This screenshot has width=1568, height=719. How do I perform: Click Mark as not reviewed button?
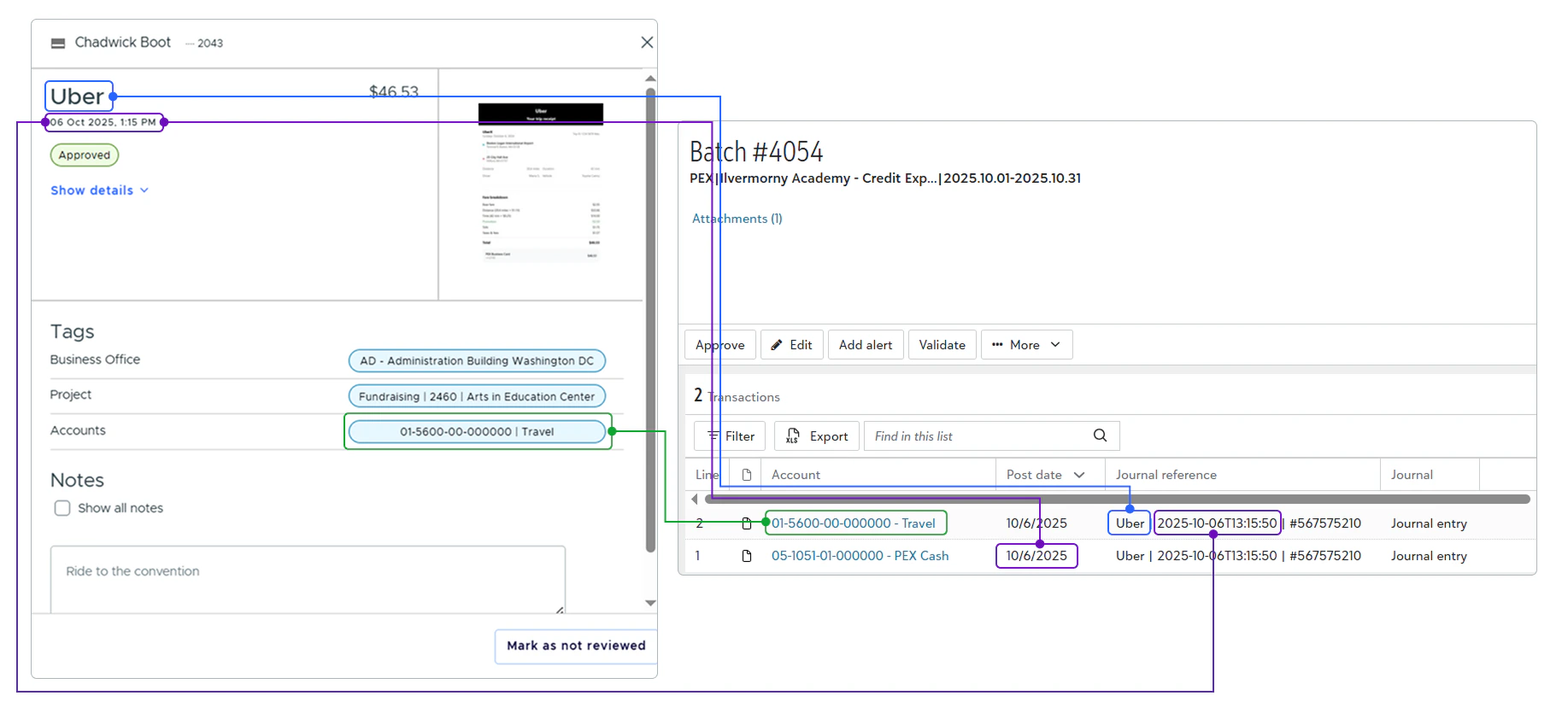(x=576, y=646)
